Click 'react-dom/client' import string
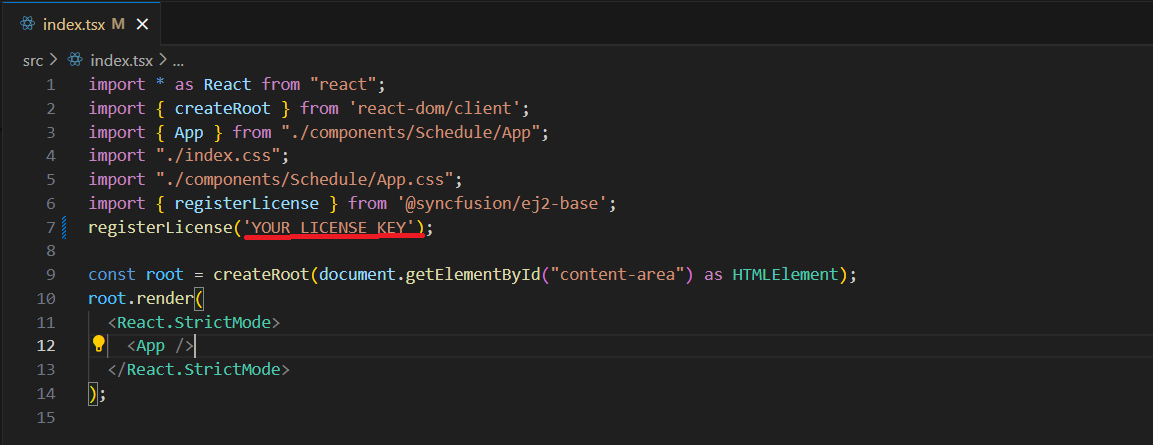Viewport: 1153px width, 445px height. (435, 109)
